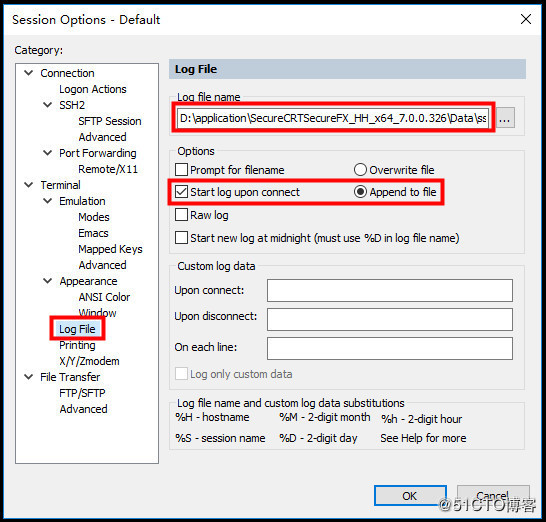This screenshot has width=546, height=522.
Task: Enable the Prompt for filename checkbox
Action: [x=181, y=170]
